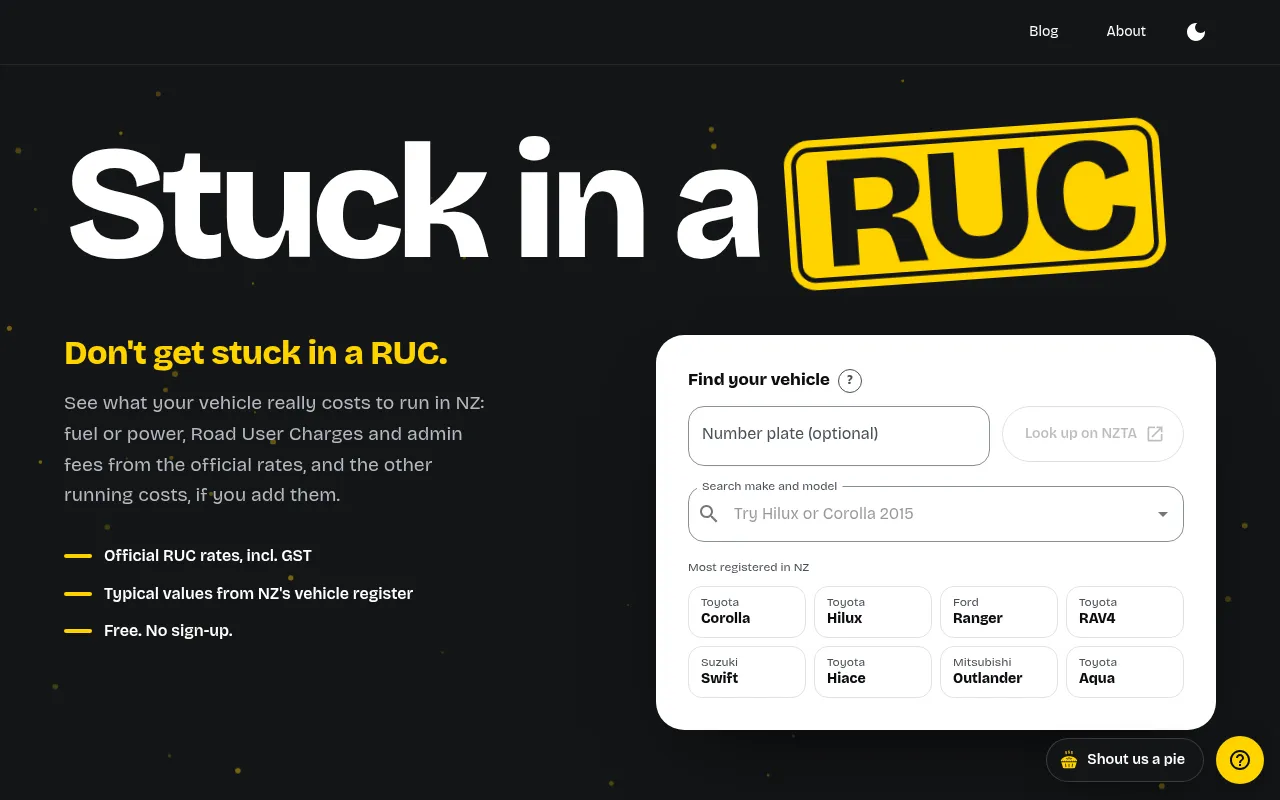Click the external link icon on NZTA button
Viewport: 1280px width, 800px height.
(x=1155, y=434)
